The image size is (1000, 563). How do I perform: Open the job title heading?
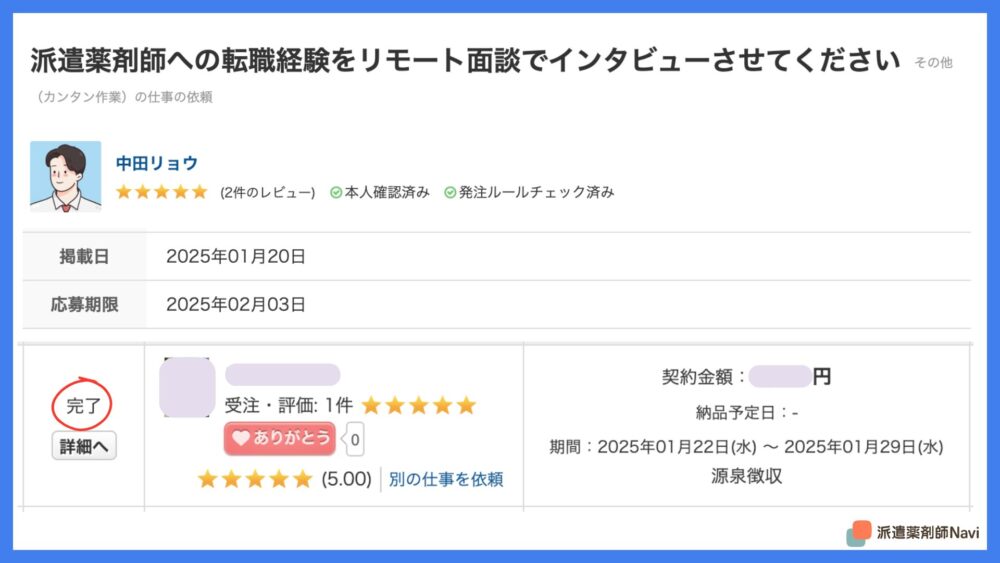point(466,61)
